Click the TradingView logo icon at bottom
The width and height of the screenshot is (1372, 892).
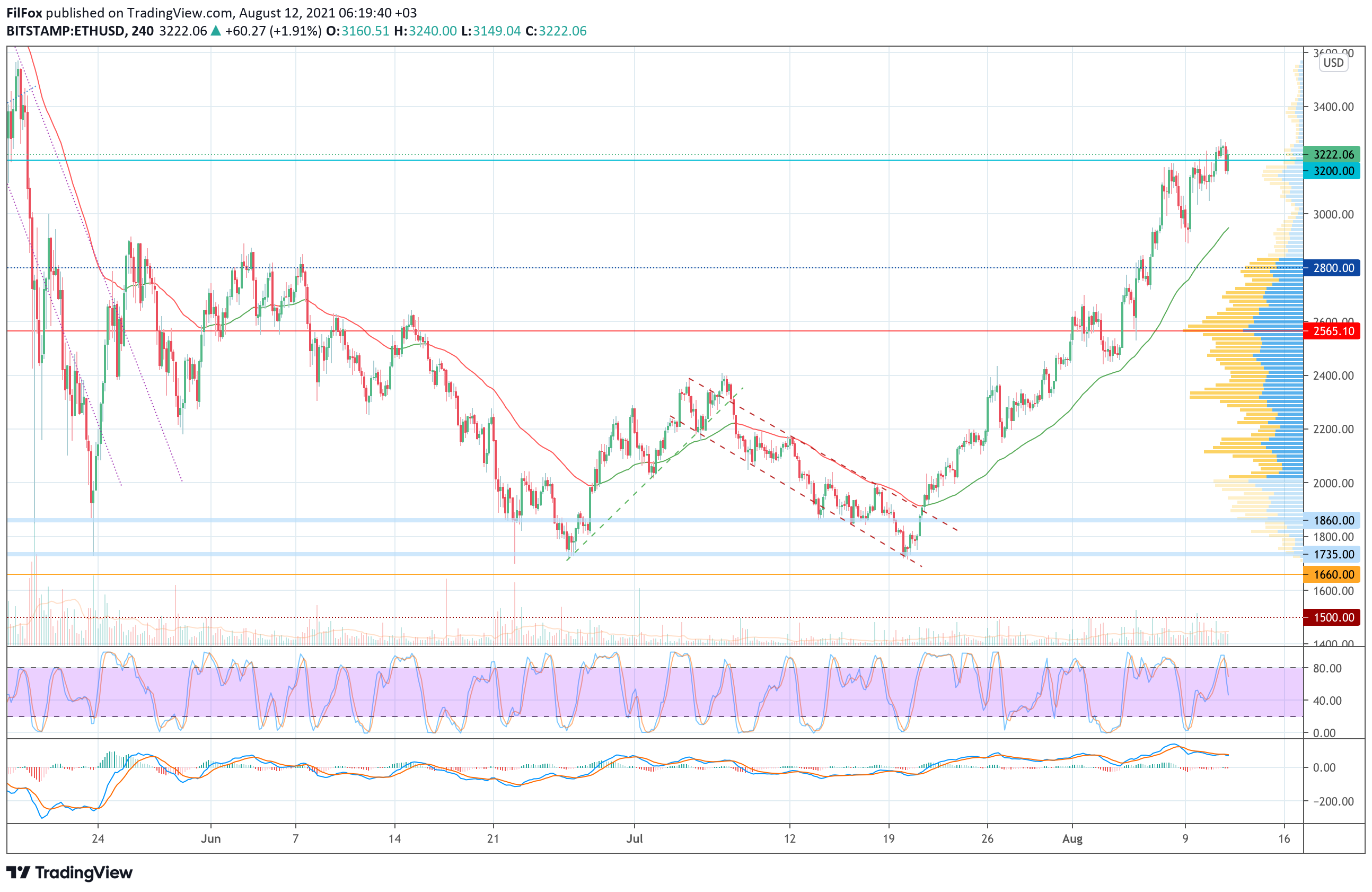pos(19,872)
